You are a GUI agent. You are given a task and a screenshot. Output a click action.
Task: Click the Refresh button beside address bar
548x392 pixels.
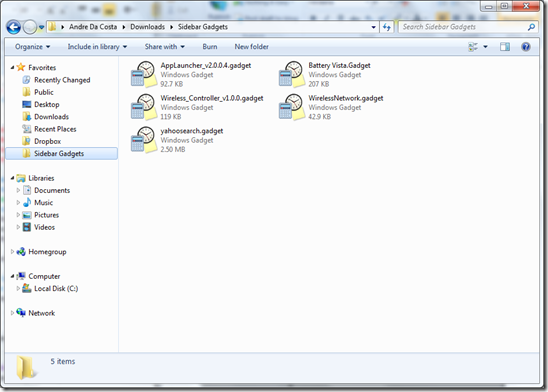pos(387,27)
